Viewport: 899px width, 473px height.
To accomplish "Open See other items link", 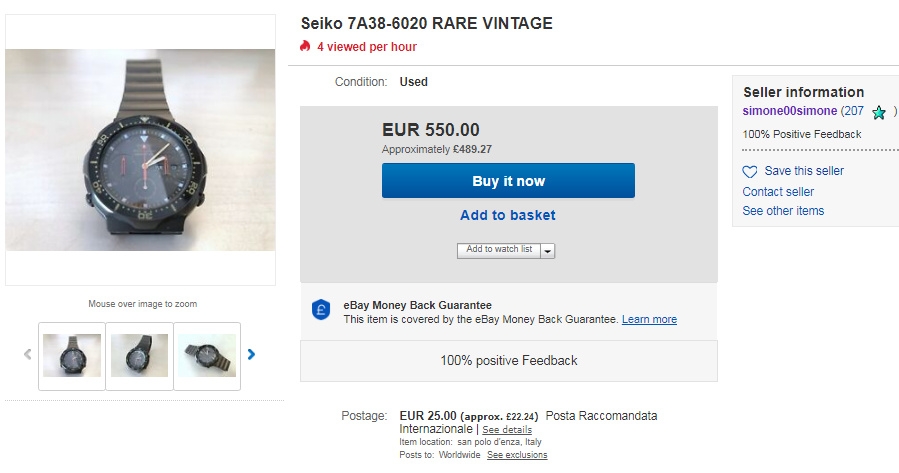I will pos(783,211).
